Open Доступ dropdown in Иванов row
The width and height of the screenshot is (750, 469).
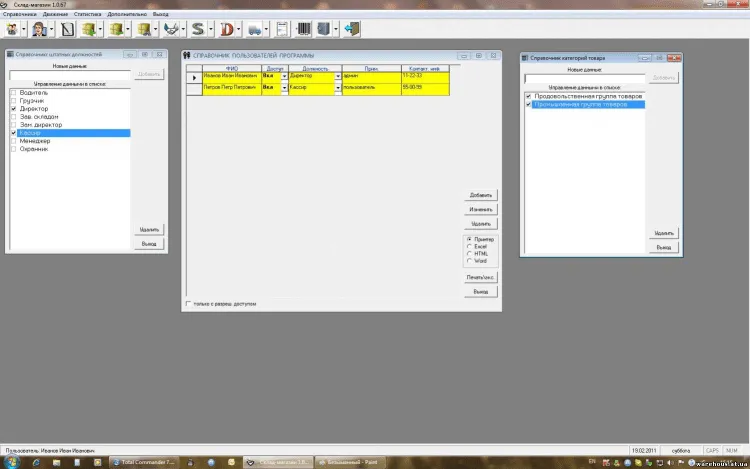pos(284,76)
